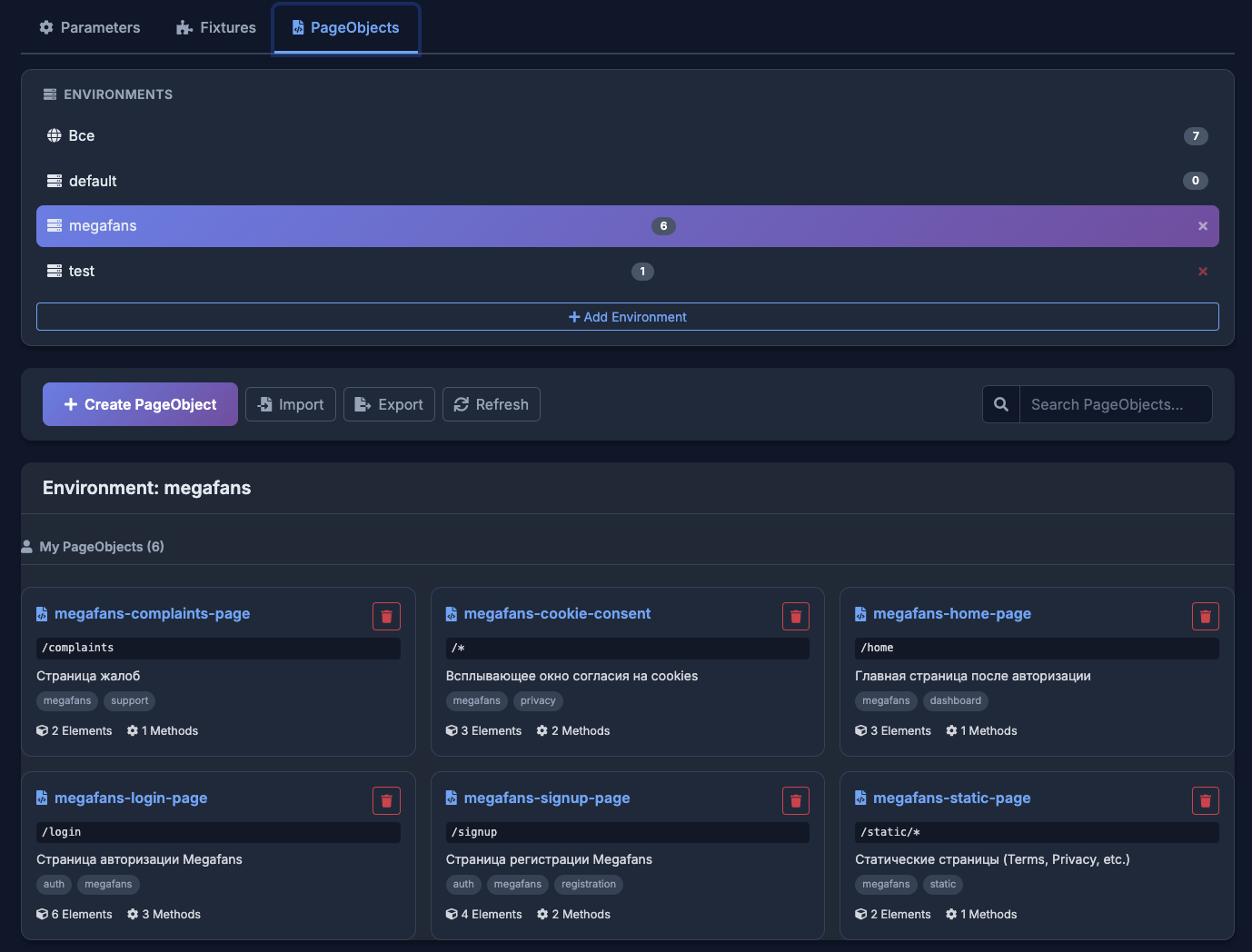The width and height of the screenshot is (1252, 952).
Task: Click the Import button
Action: coord(291,404)
